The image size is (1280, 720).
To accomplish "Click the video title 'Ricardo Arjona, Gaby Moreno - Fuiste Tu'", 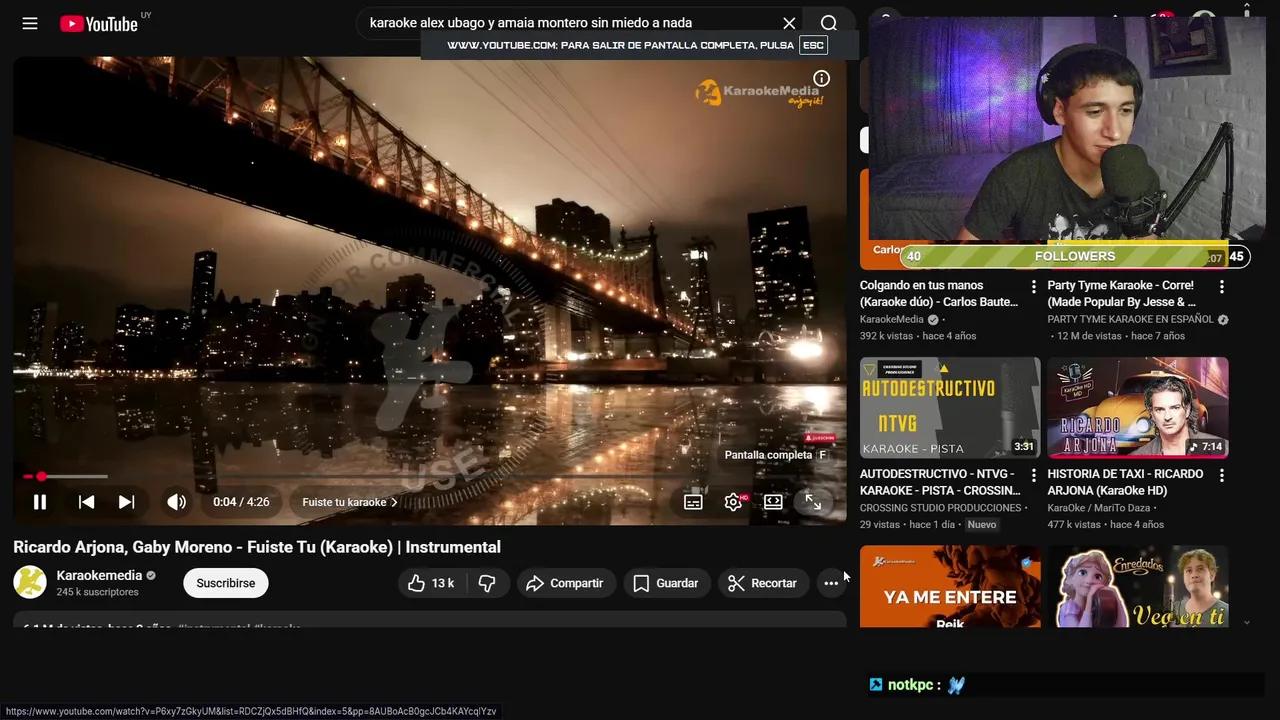I will pos(257,547).
